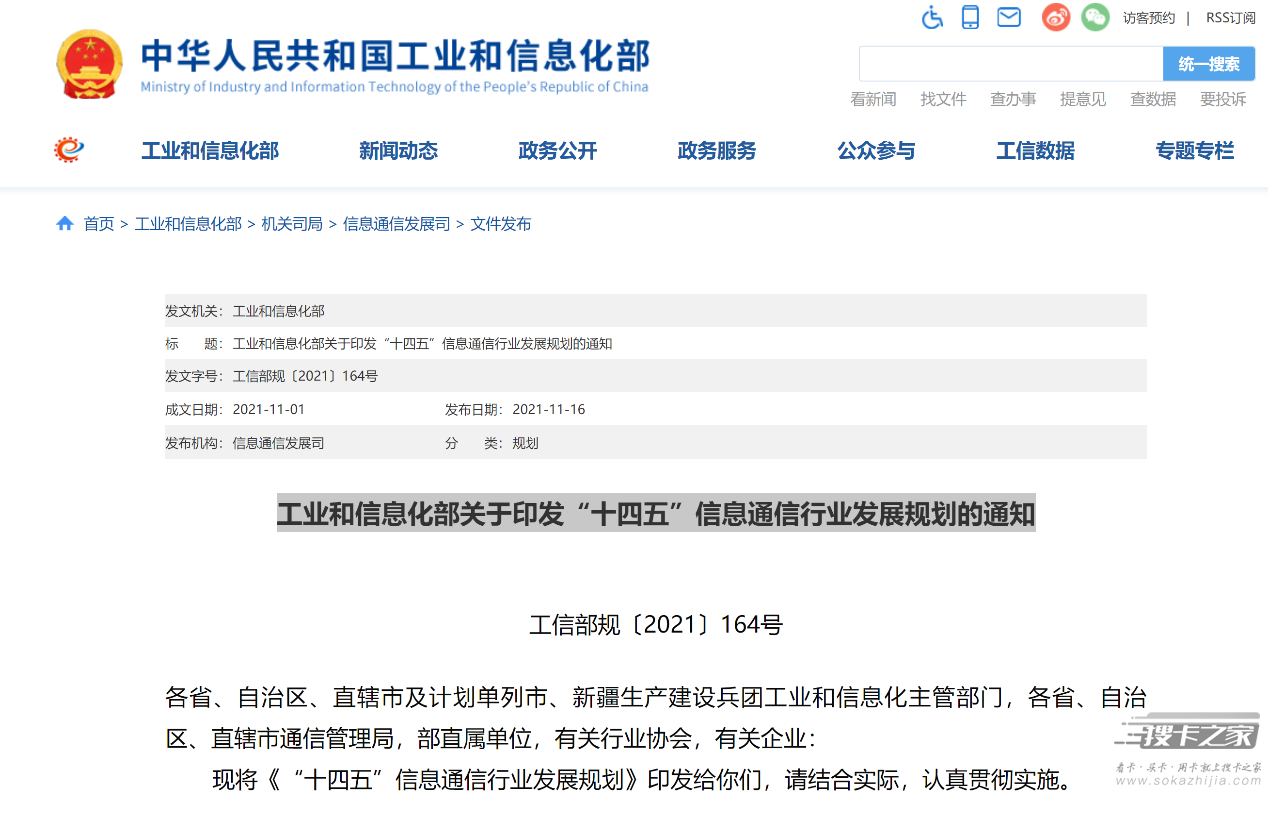Click the accessibility wheelchair icon

[932, 17]
